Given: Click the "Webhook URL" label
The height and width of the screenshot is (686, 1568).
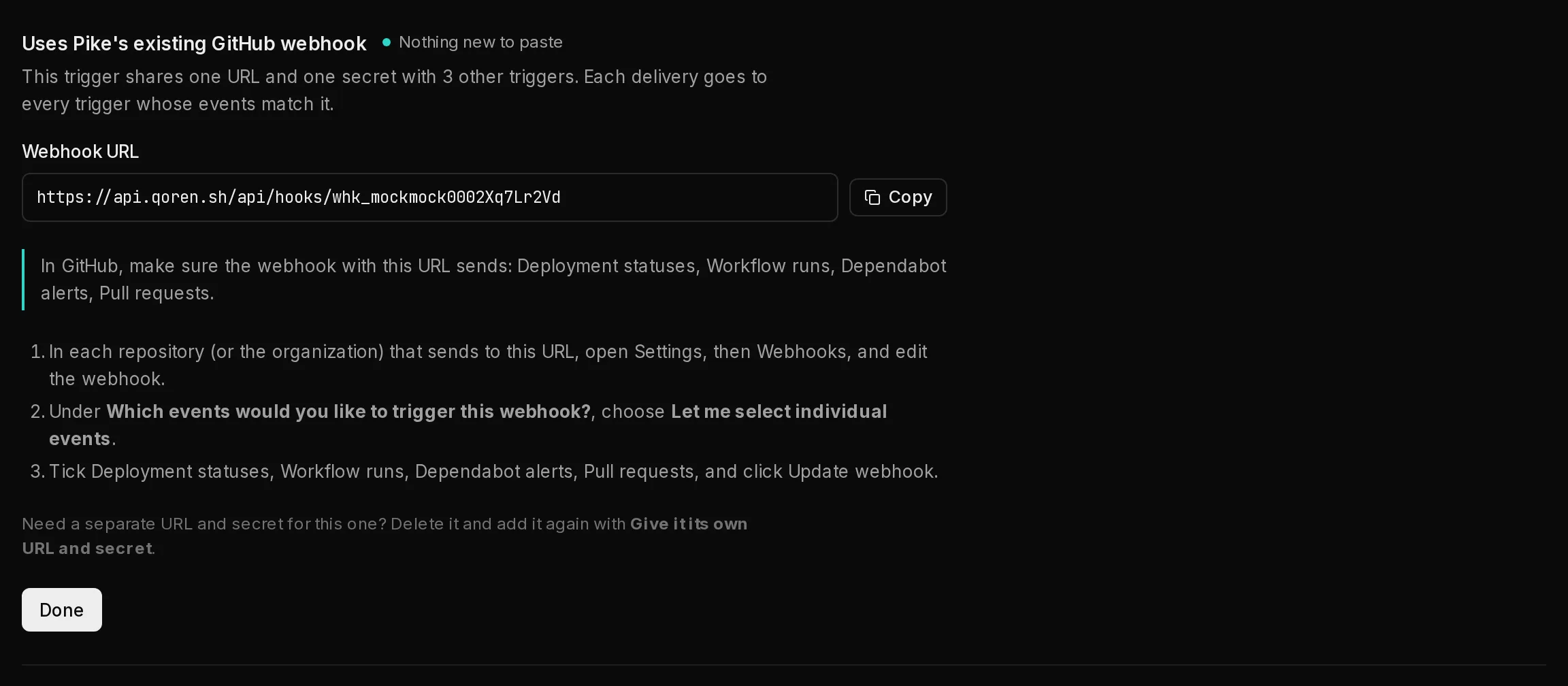Looking at the screenshot, I should coord(80,152).
